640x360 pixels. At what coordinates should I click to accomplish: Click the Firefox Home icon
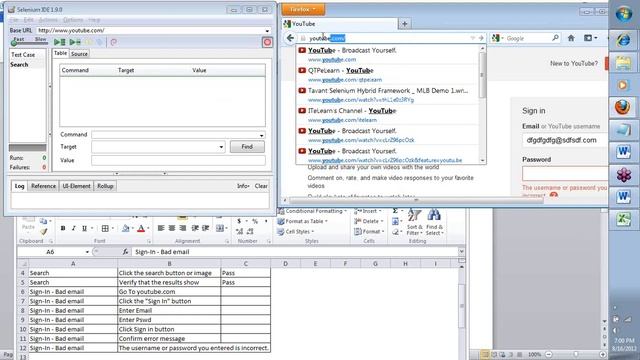tap(571, 38)
